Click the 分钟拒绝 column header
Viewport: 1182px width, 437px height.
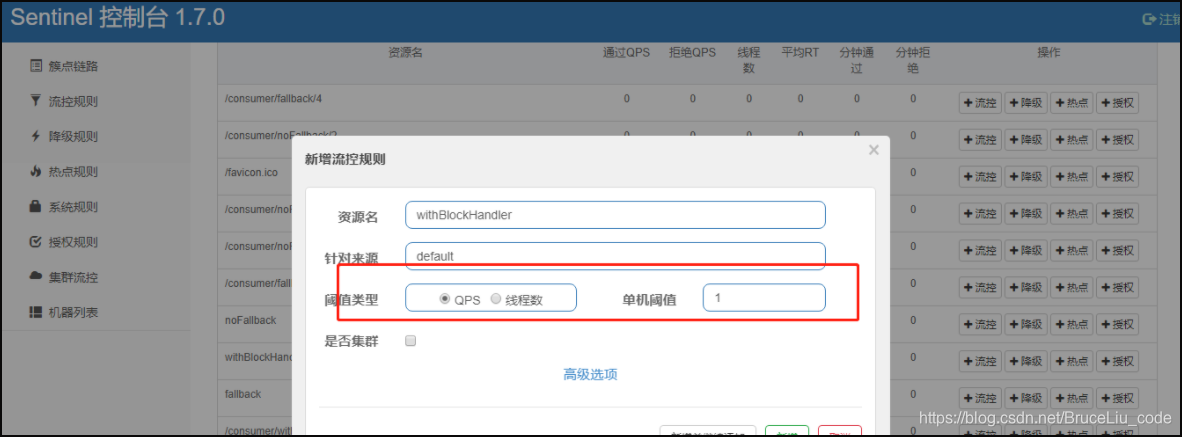pos(913,60)
